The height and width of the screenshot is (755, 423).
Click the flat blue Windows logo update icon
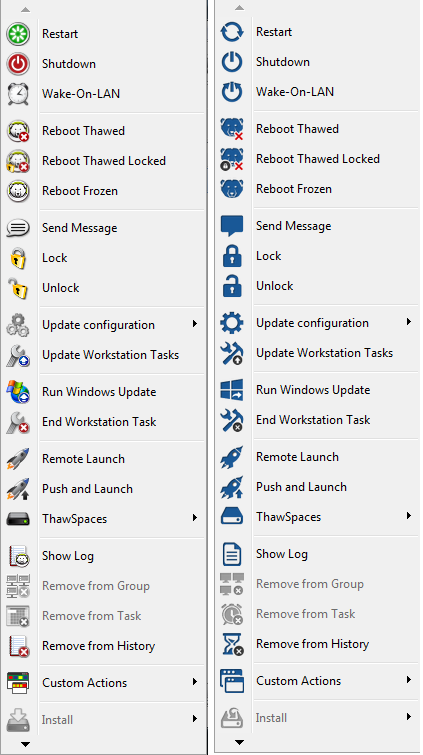[x=232, y=390]
